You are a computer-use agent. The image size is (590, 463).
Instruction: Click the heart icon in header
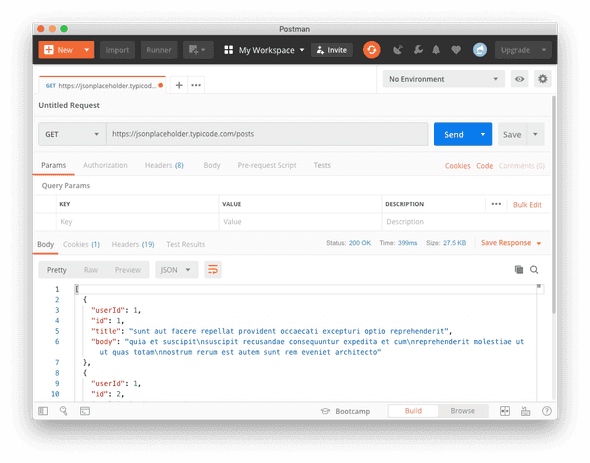click(456, 50)
